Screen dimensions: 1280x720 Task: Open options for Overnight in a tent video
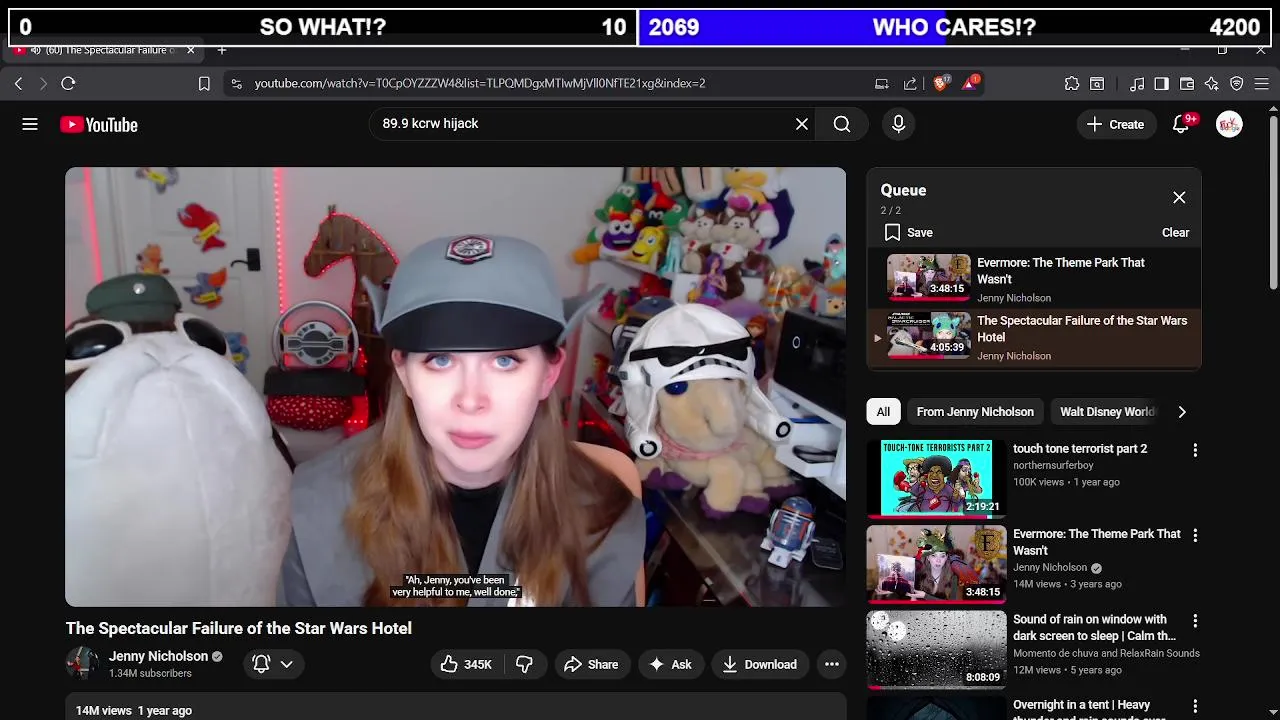click(1195, 706)
